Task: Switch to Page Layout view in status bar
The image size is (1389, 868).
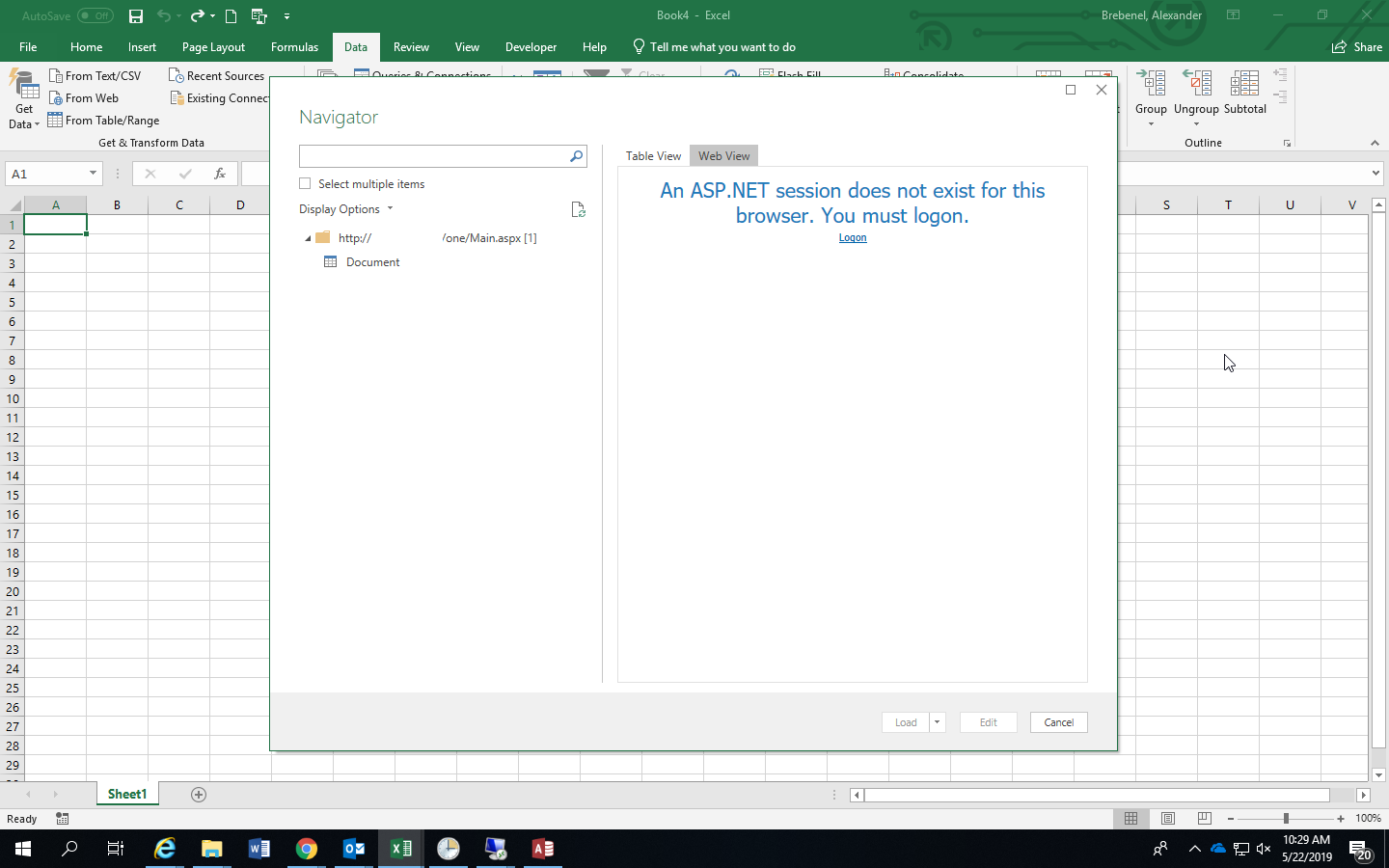Action: pyautogui.click(x=1168, y=818)
